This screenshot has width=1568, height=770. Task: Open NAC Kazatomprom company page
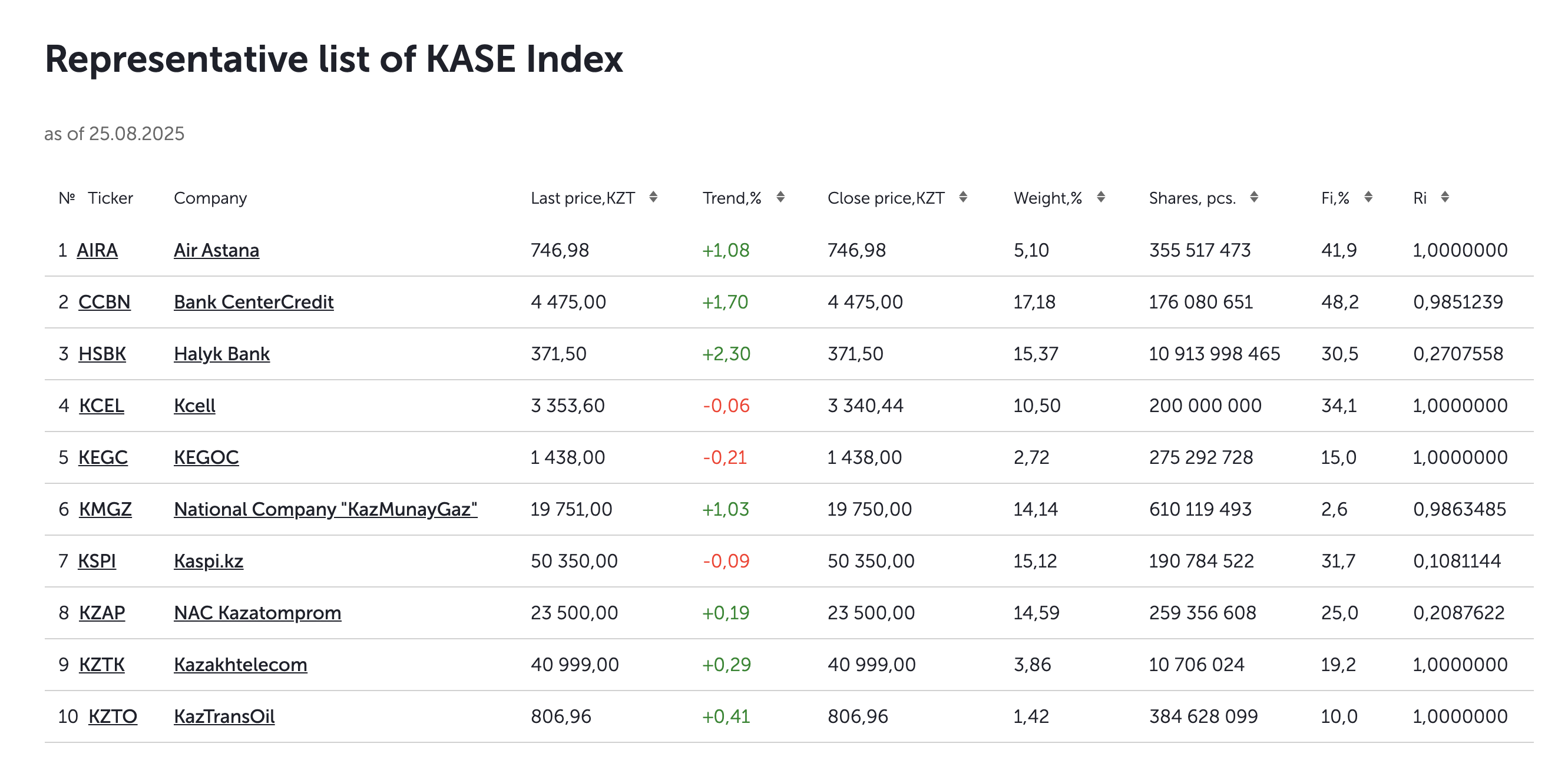257,612
